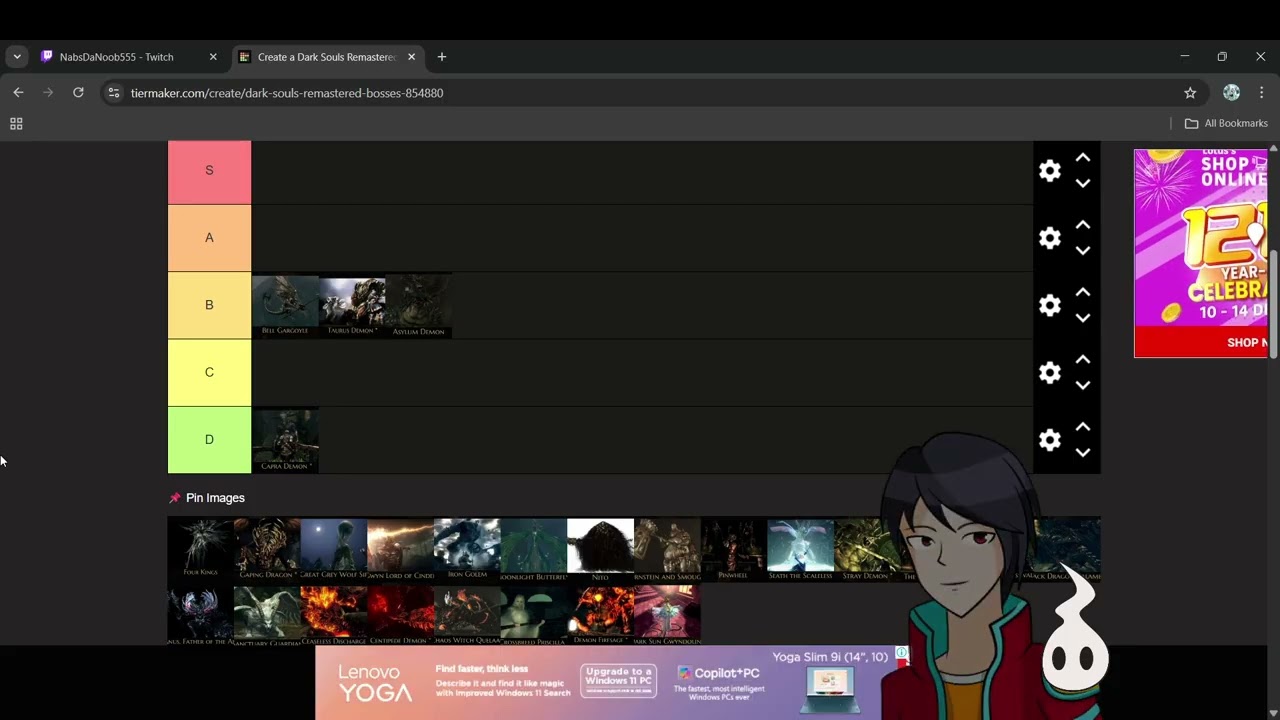Move D tier row down with chevron
Screen dimensions: 1280x720
pos(1083,453)
